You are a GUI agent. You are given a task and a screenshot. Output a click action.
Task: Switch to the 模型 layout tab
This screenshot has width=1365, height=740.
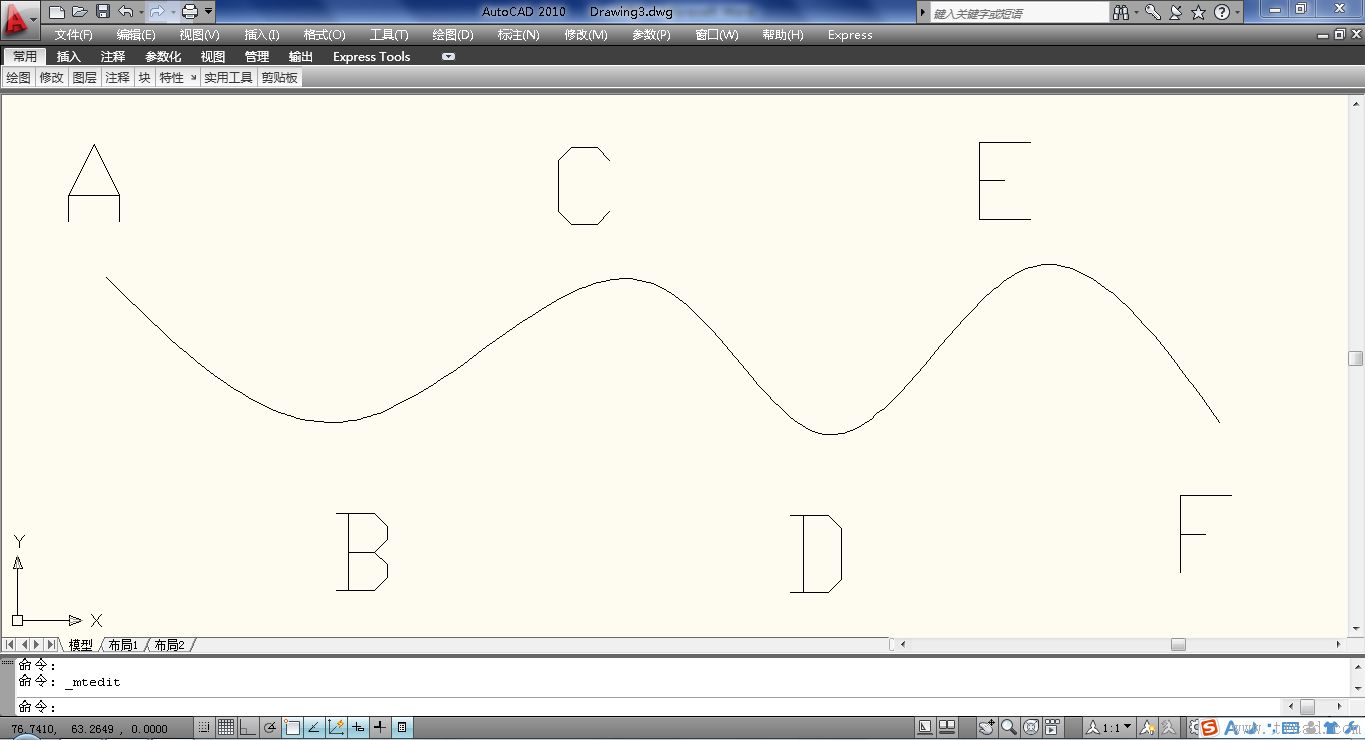pyautogui.click(x=80, y=645)
